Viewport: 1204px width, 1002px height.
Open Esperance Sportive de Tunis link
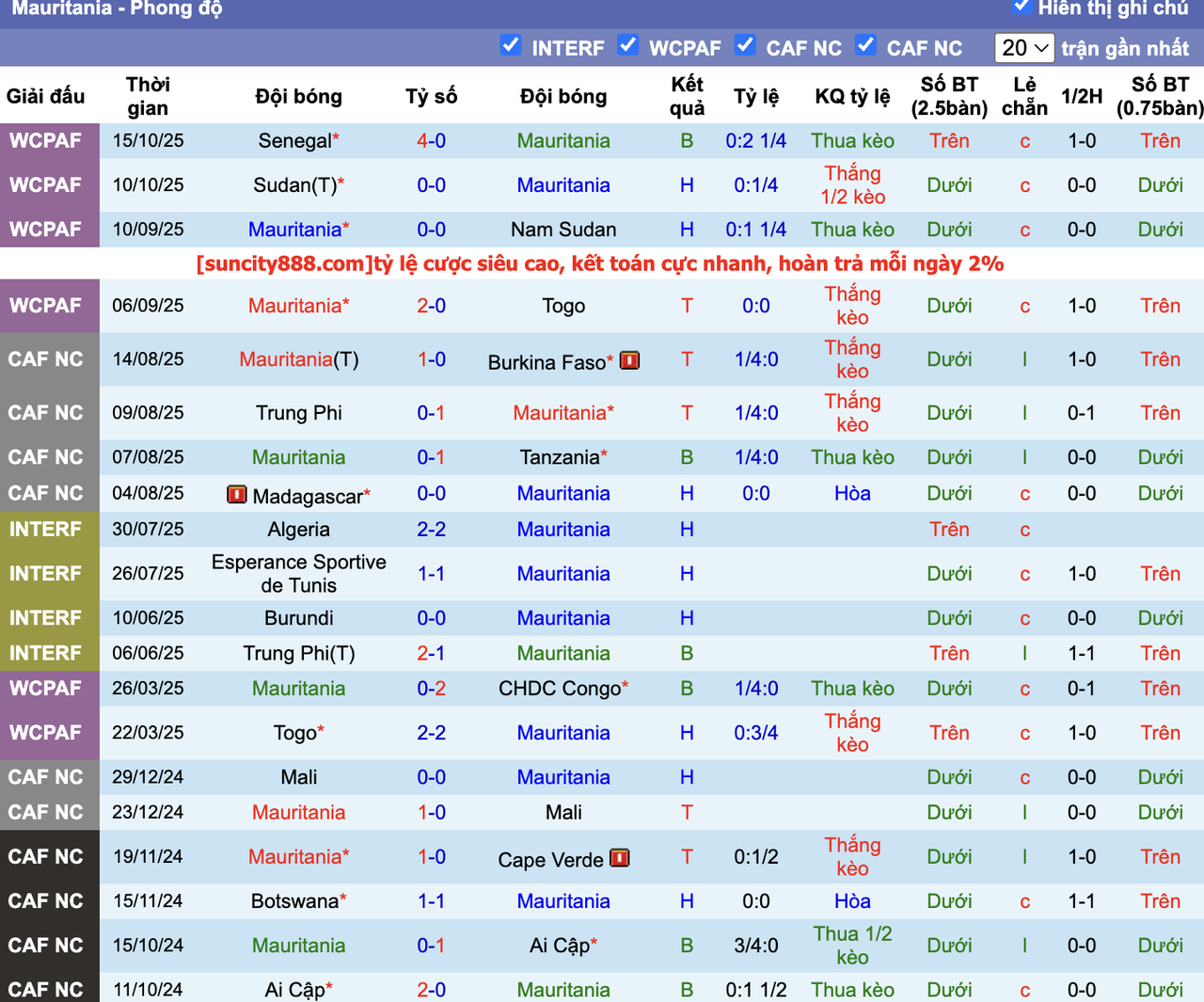pos(298,574)
